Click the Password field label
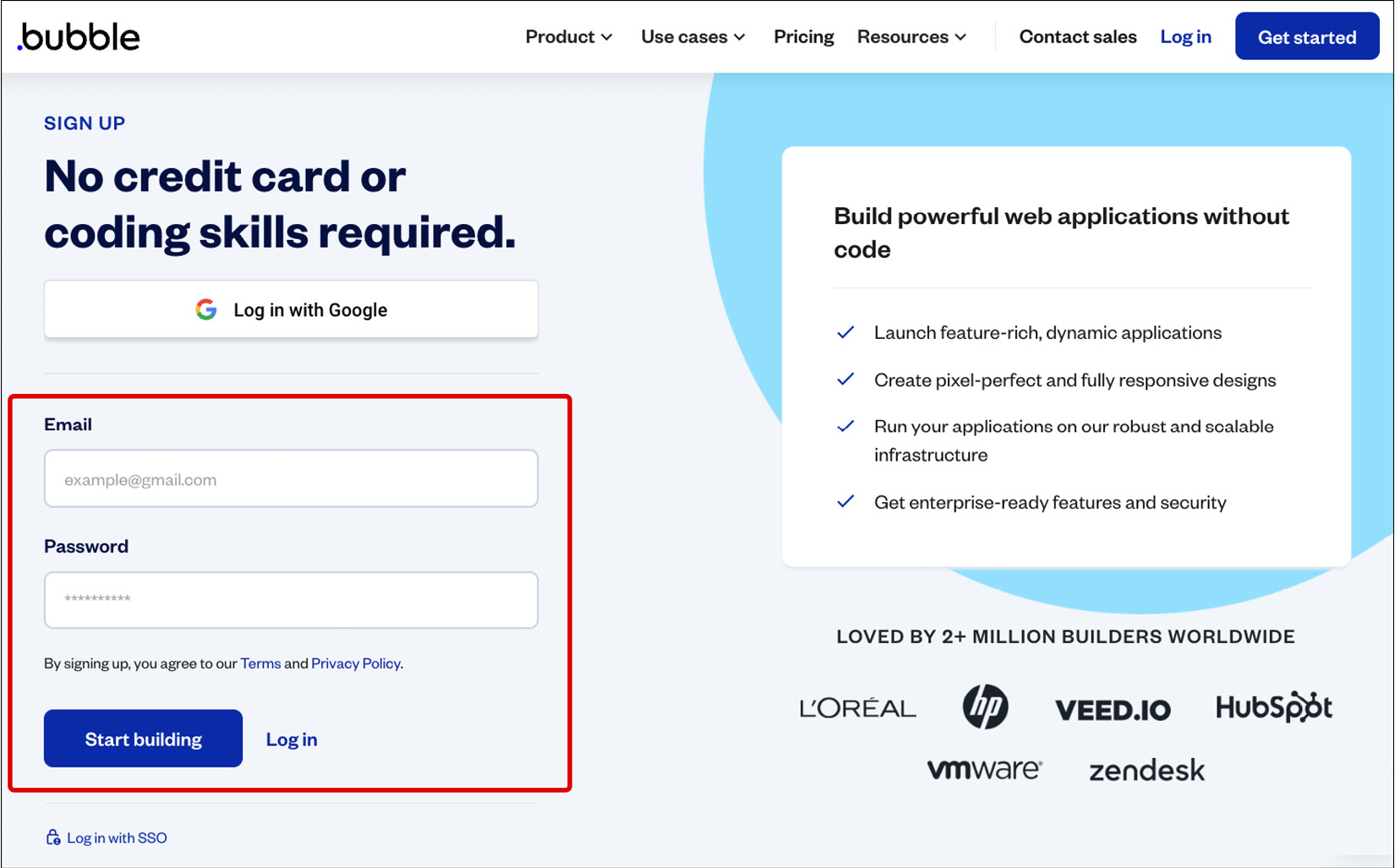Screen dimensions: 1395x868 (x=86, y=546)
